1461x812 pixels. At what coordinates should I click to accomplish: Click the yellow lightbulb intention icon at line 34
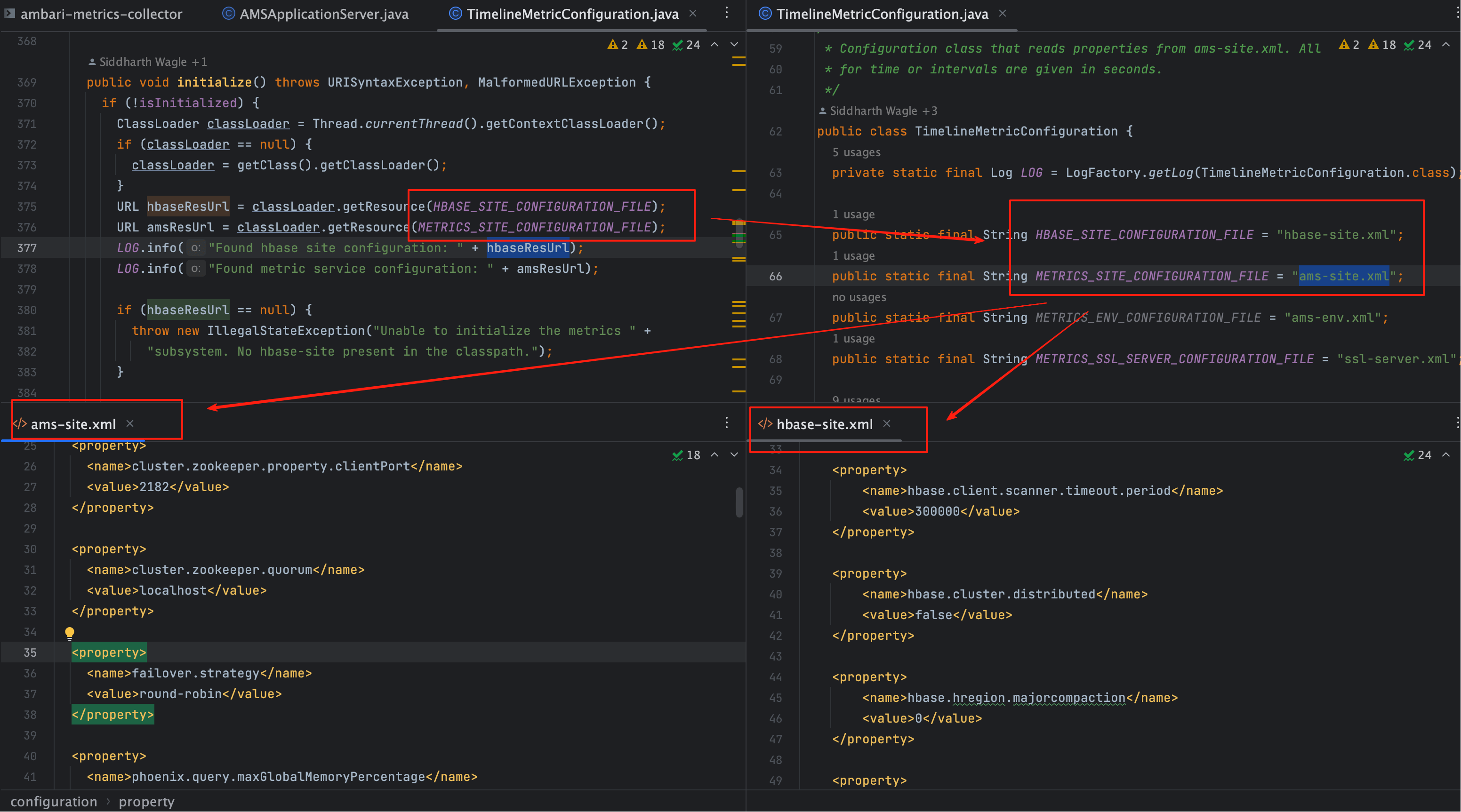pos(69,633)
